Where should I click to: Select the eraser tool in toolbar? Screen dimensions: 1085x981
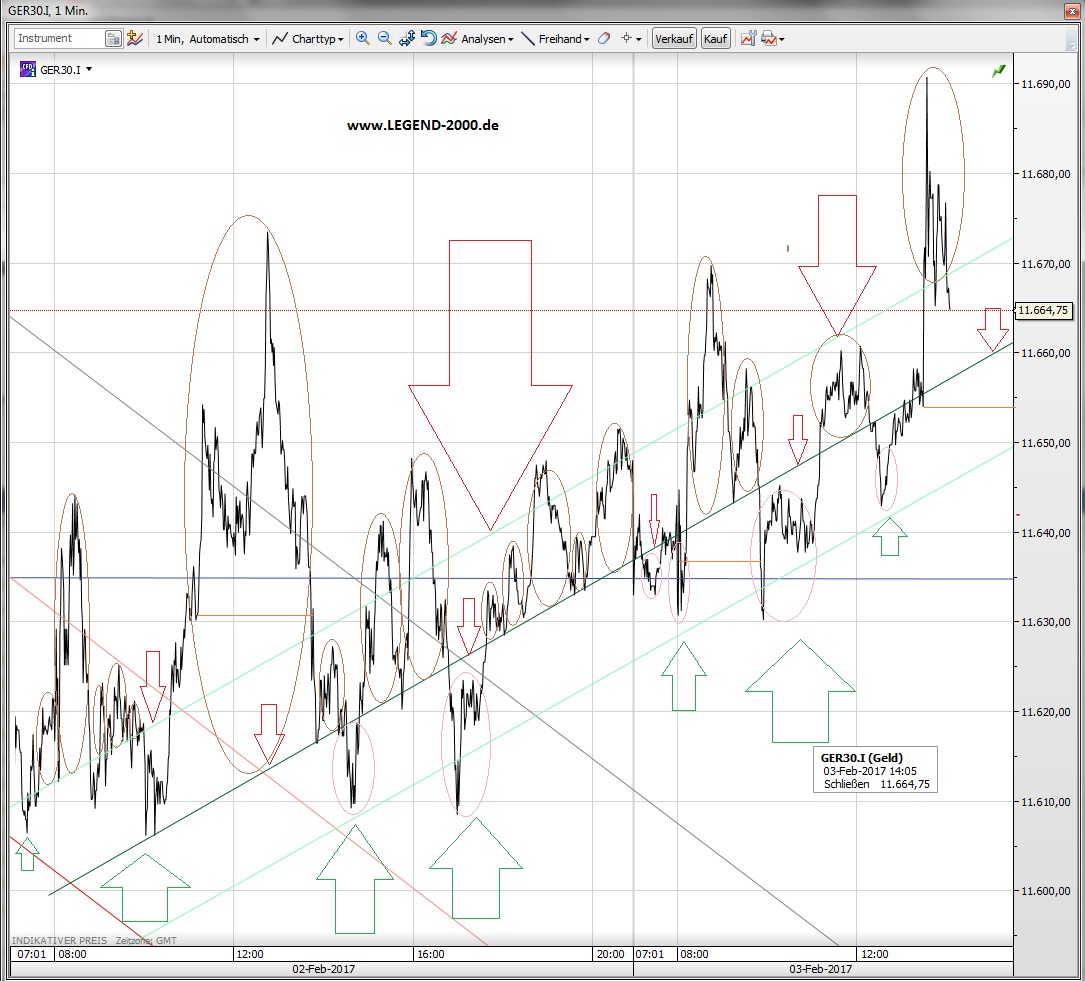pyautogui.click(x=603, y=39)
